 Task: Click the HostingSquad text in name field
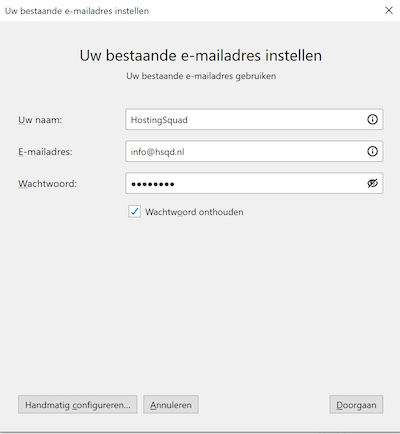tap(159, 120)
